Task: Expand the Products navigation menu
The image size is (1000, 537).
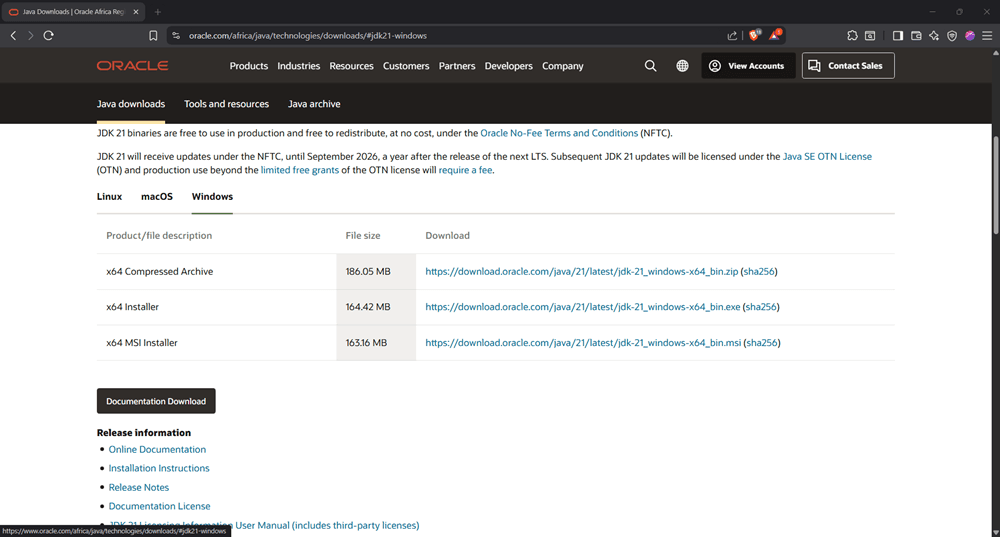Action: (249, 66)
